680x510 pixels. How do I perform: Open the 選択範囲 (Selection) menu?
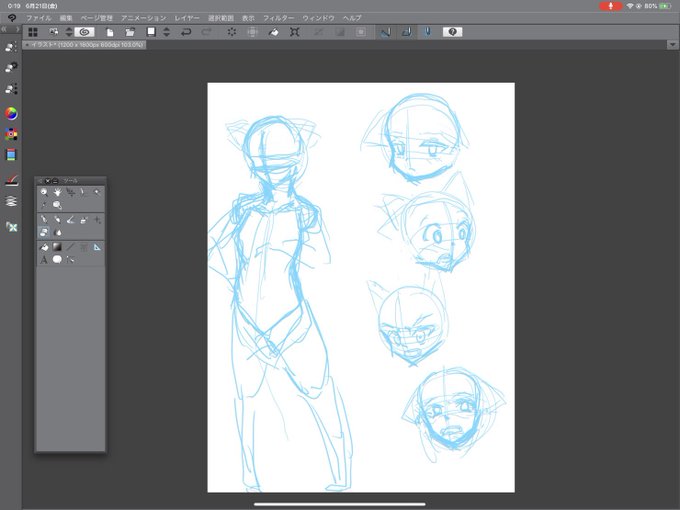point(221,18)
